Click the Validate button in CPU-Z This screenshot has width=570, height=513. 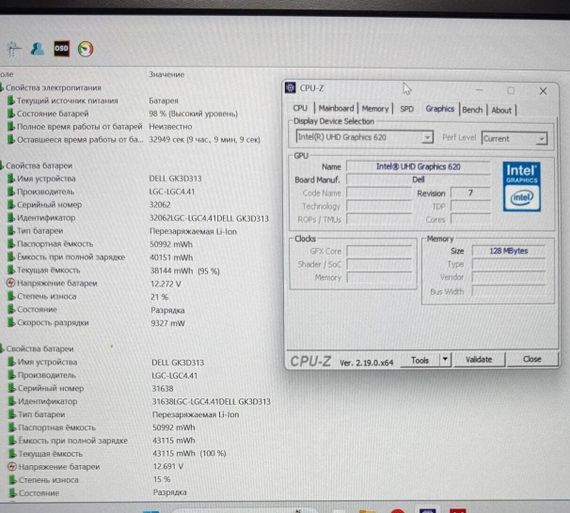click(x=479, y=359)
